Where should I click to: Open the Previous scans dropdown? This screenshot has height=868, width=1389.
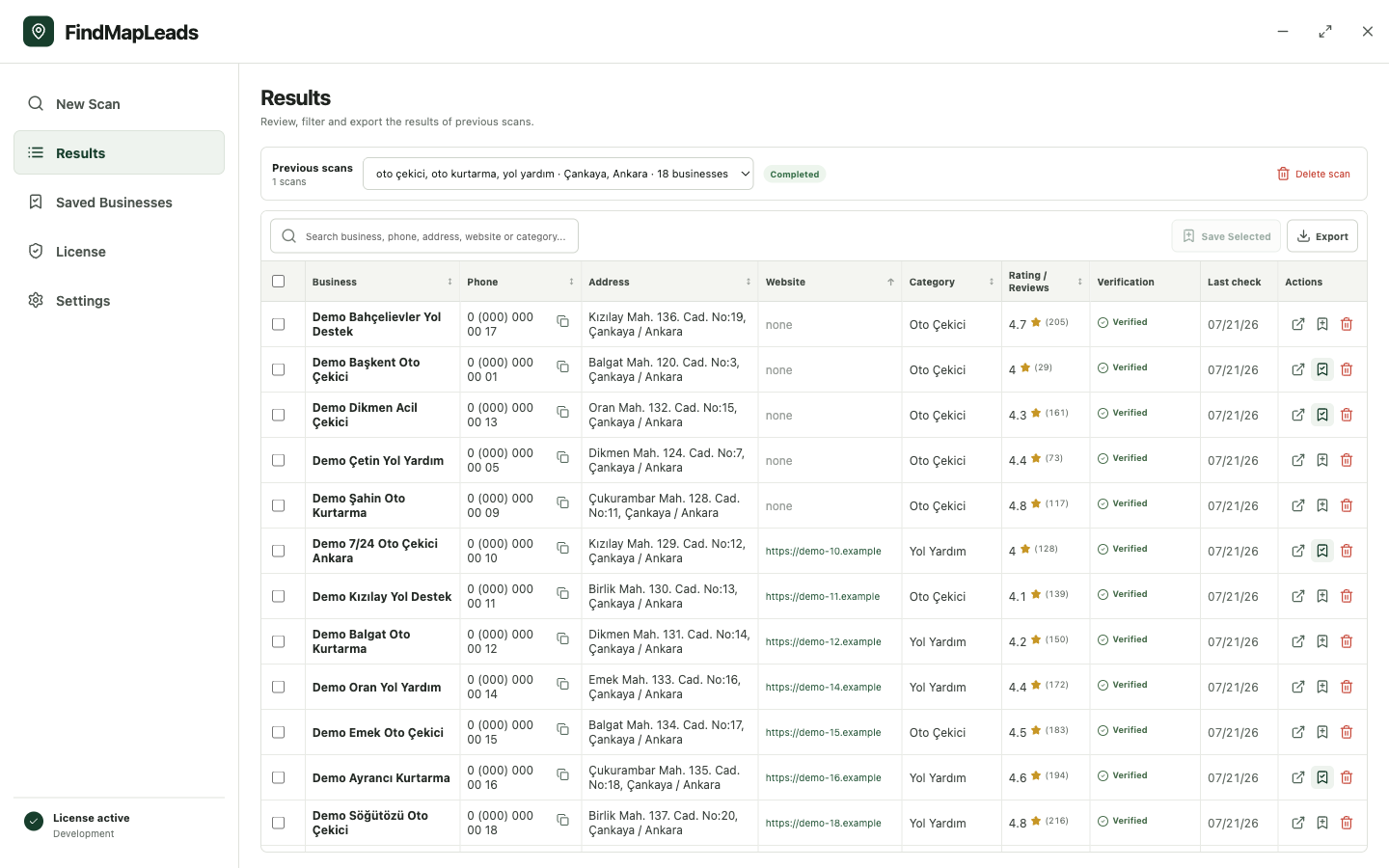[x=558, y=174]
